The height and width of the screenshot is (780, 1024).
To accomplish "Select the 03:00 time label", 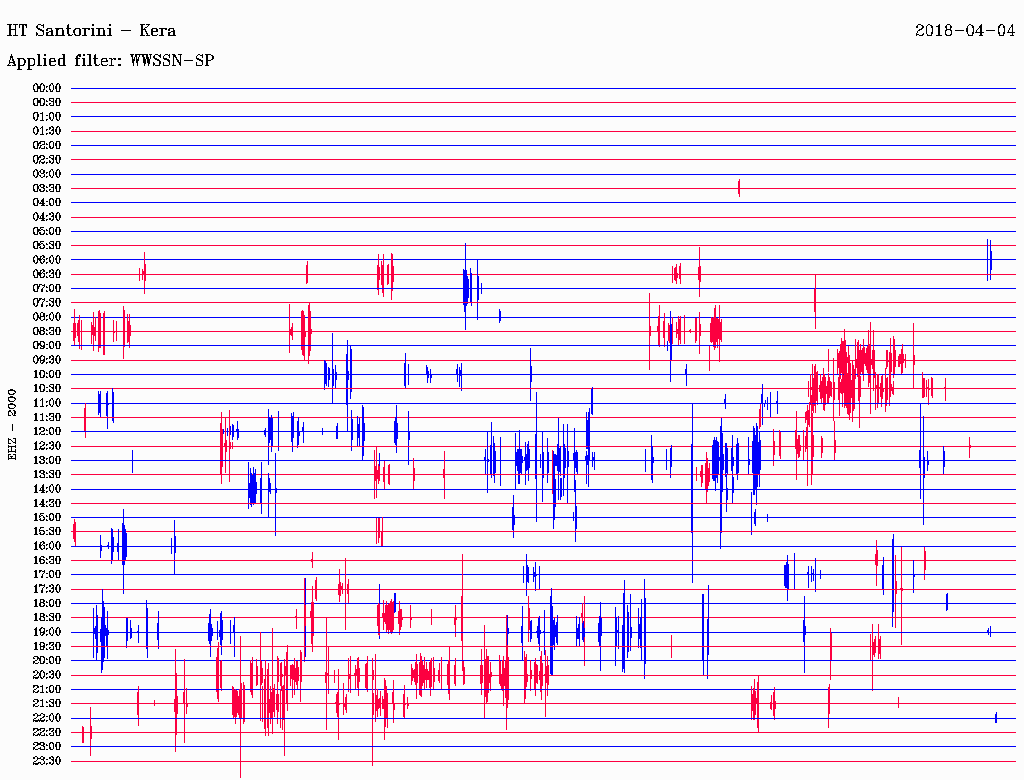I will coord(47,174).
